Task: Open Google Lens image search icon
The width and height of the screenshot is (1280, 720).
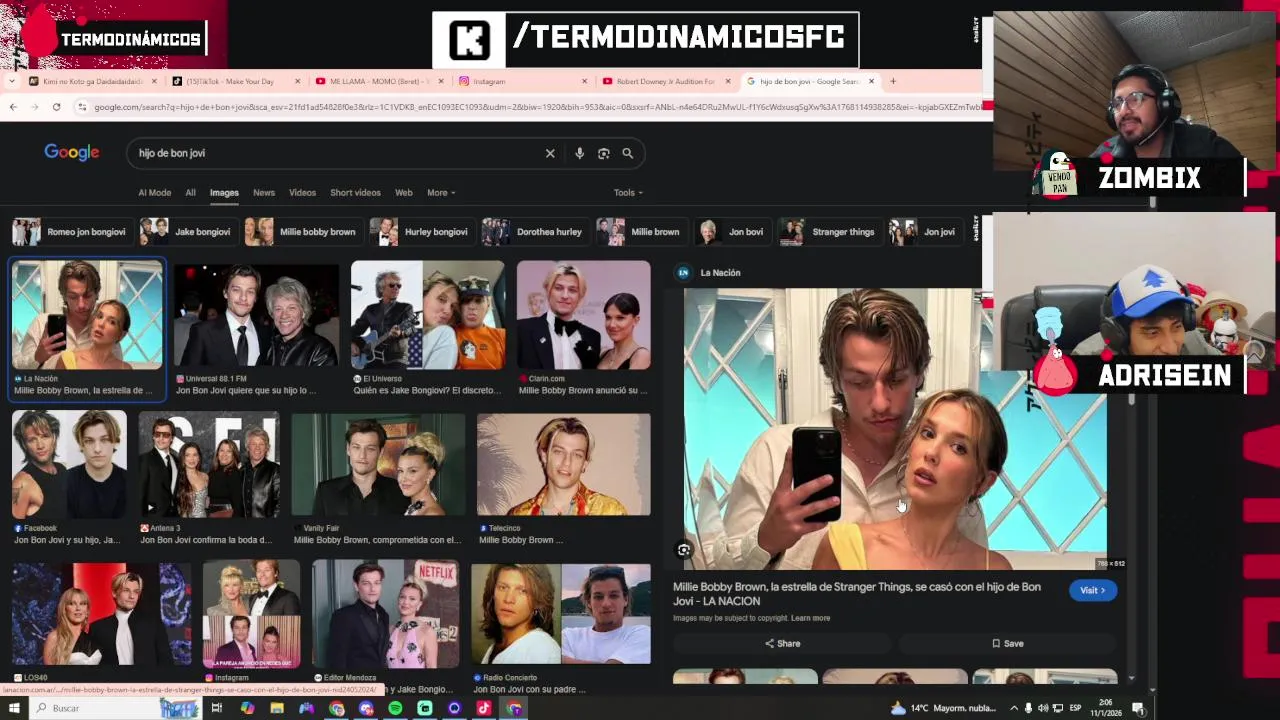Action: pos(603,153)
